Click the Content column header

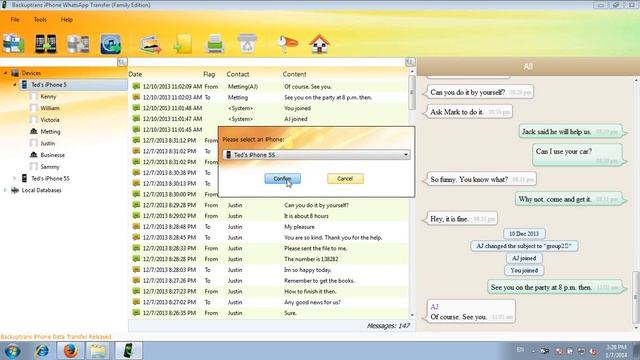pyautogui.click(x=294, y=74)
